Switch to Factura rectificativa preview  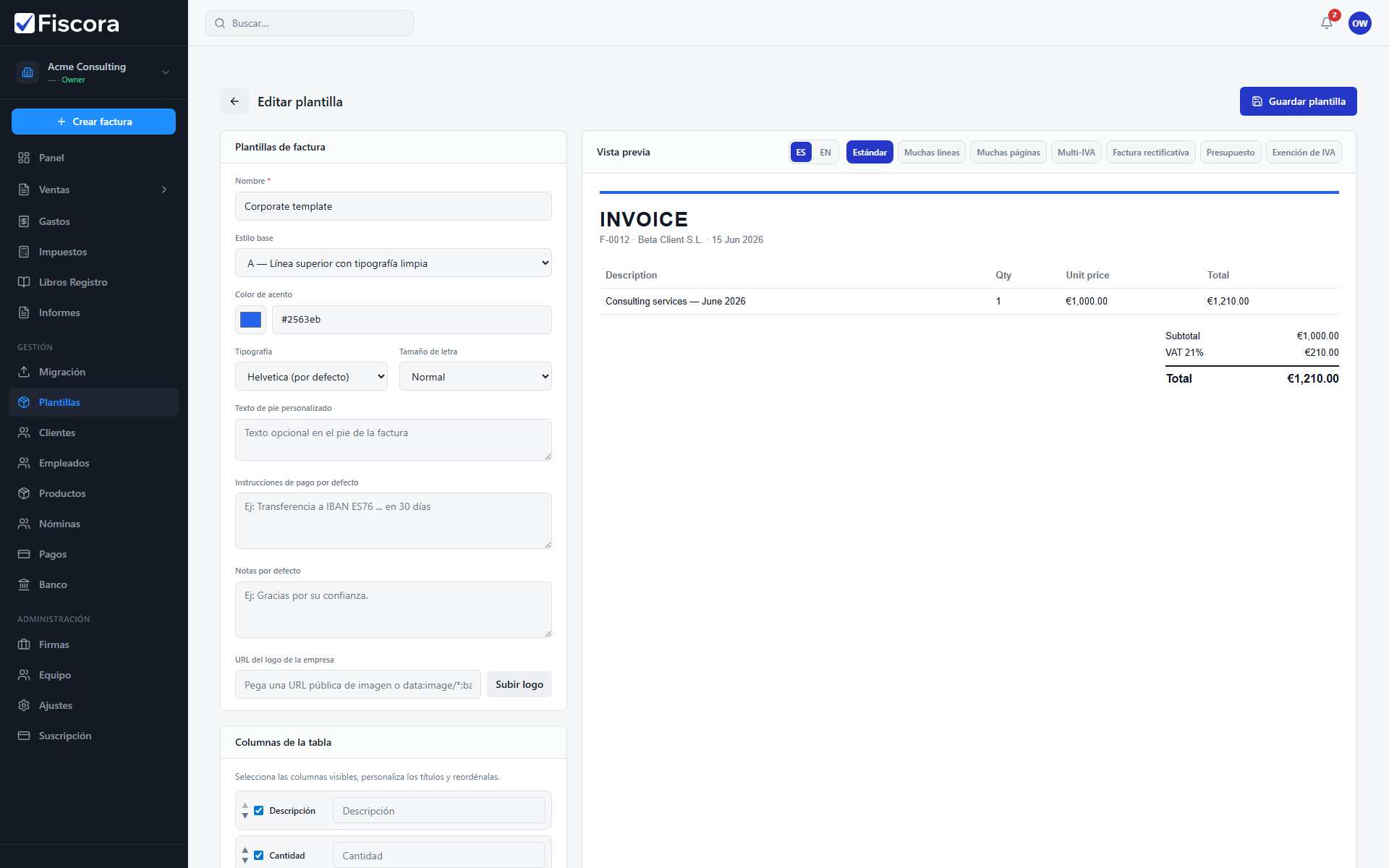(x=1150, y=153)
